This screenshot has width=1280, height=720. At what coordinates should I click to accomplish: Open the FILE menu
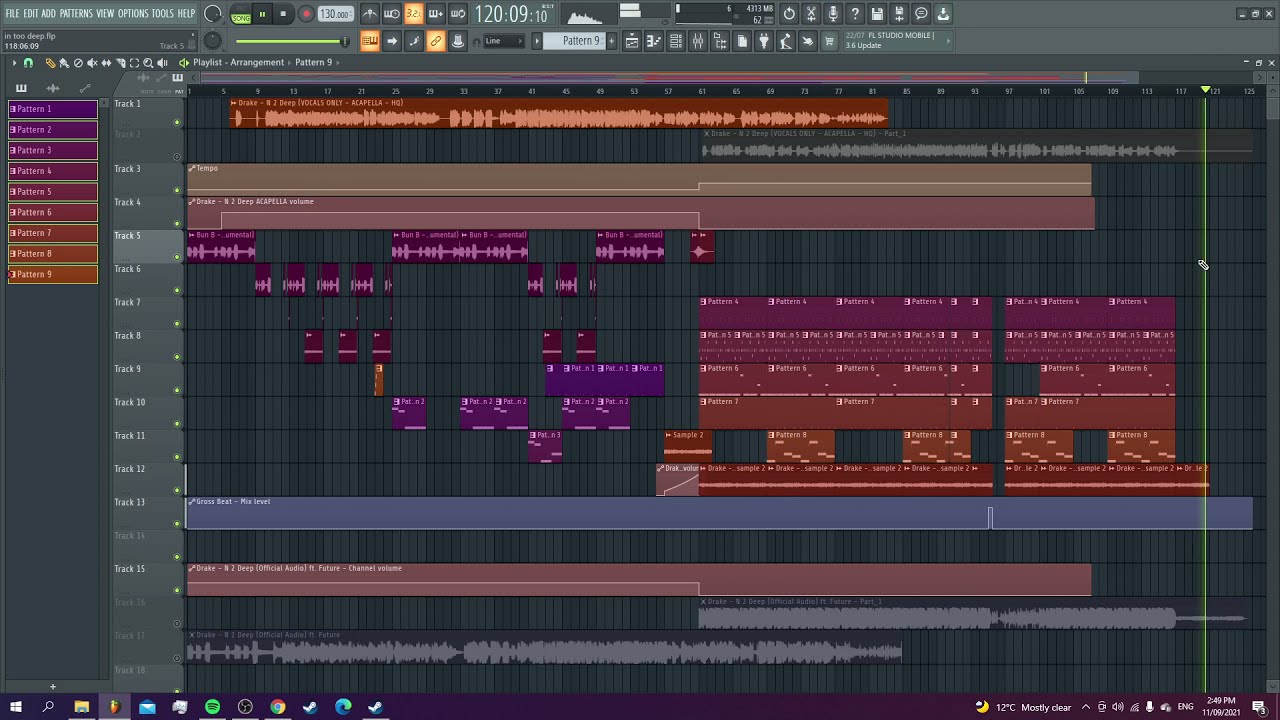[12, 13]
